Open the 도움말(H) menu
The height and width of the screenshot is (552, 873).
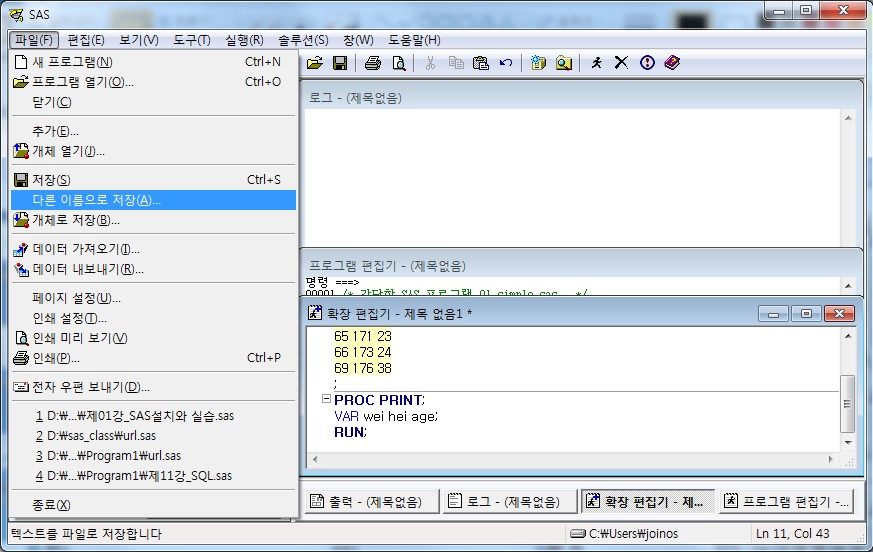point(414,40)
